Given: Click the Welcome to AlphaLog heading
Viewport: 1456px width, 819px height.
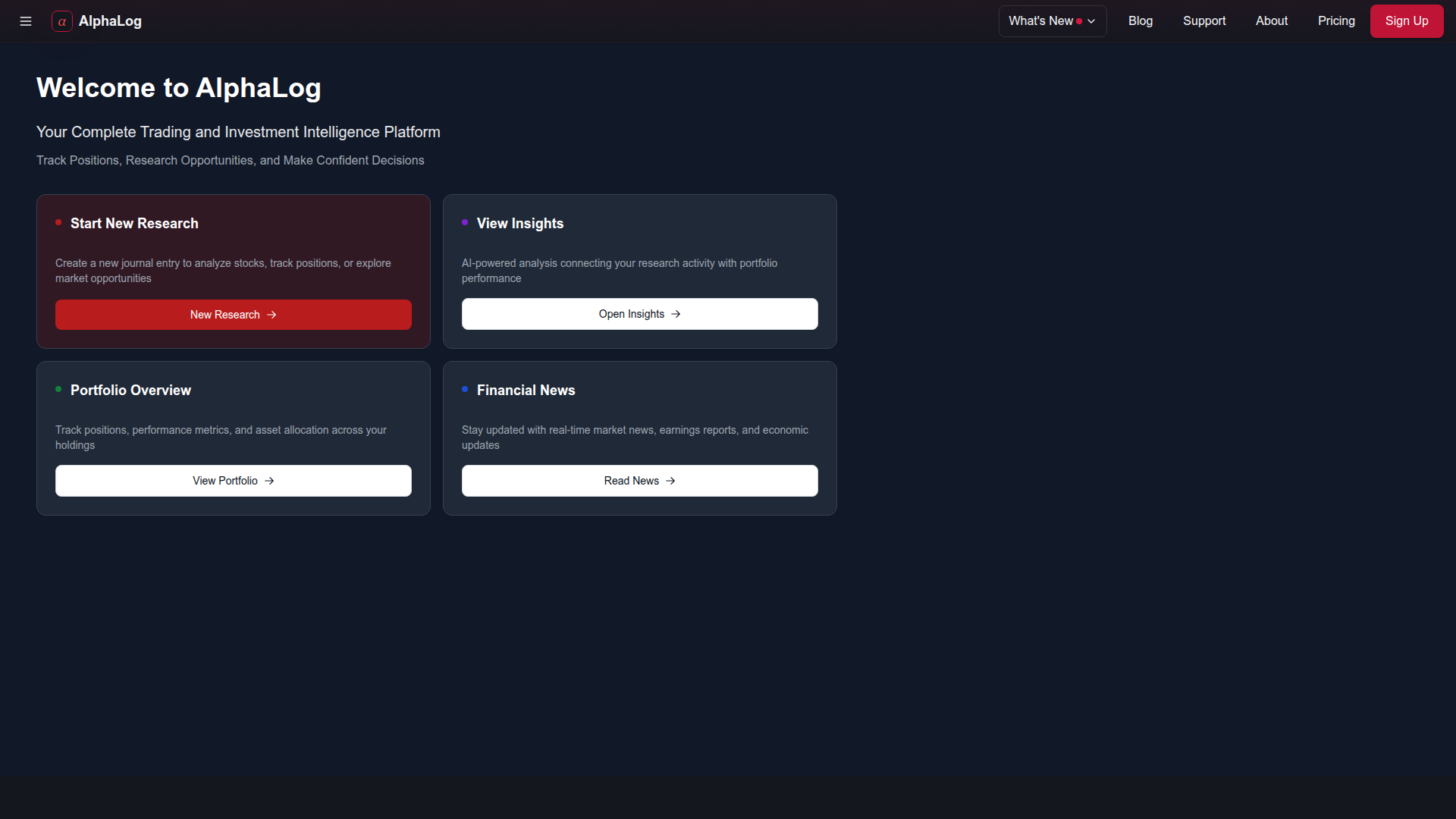Looking at the screenshot, I should tap(179, 88).
